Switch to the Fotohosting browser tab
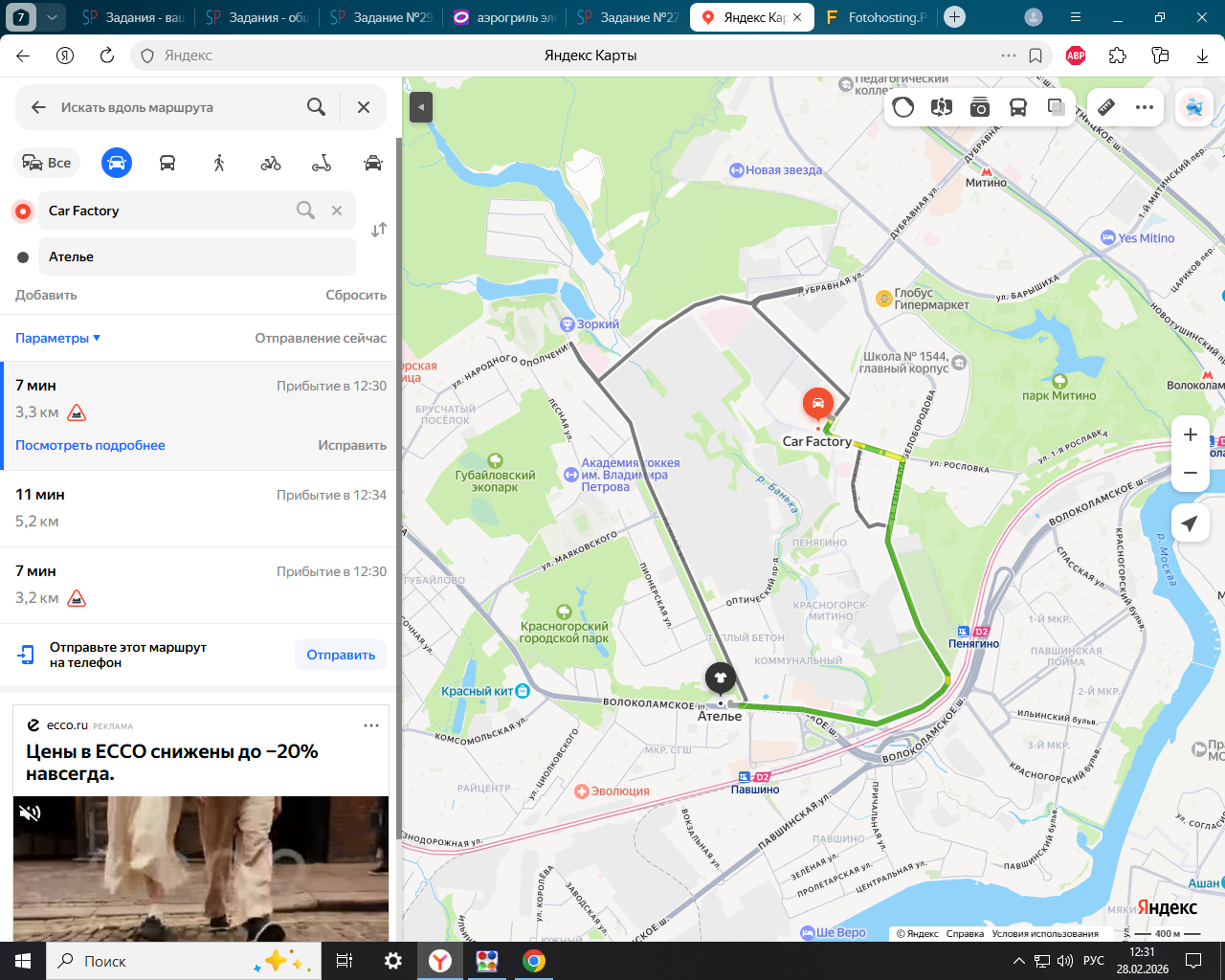The height and width of the screenshot is (980, 1225). [877, 17]
